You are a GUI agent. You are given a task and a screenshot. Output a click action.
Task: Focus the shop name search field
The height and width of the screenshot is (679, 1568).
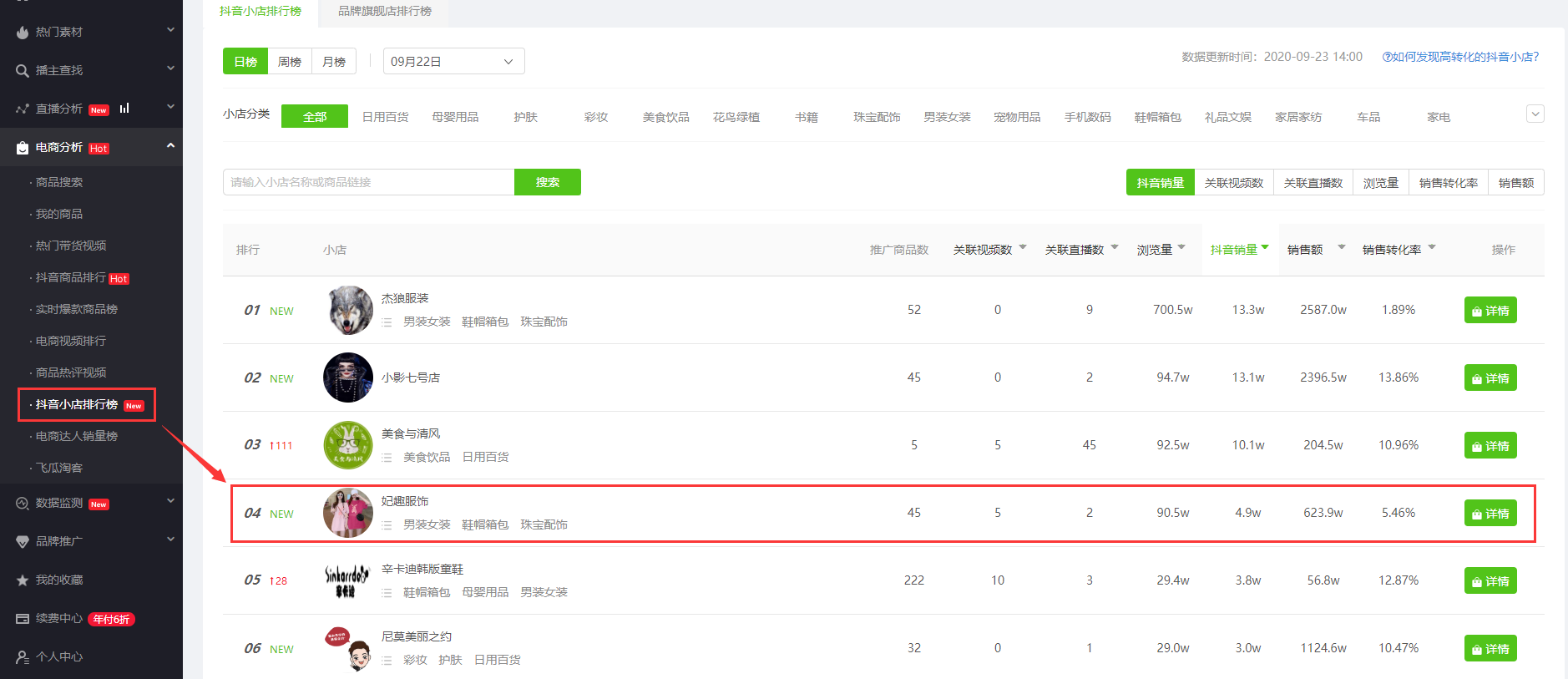click(368, 182)
